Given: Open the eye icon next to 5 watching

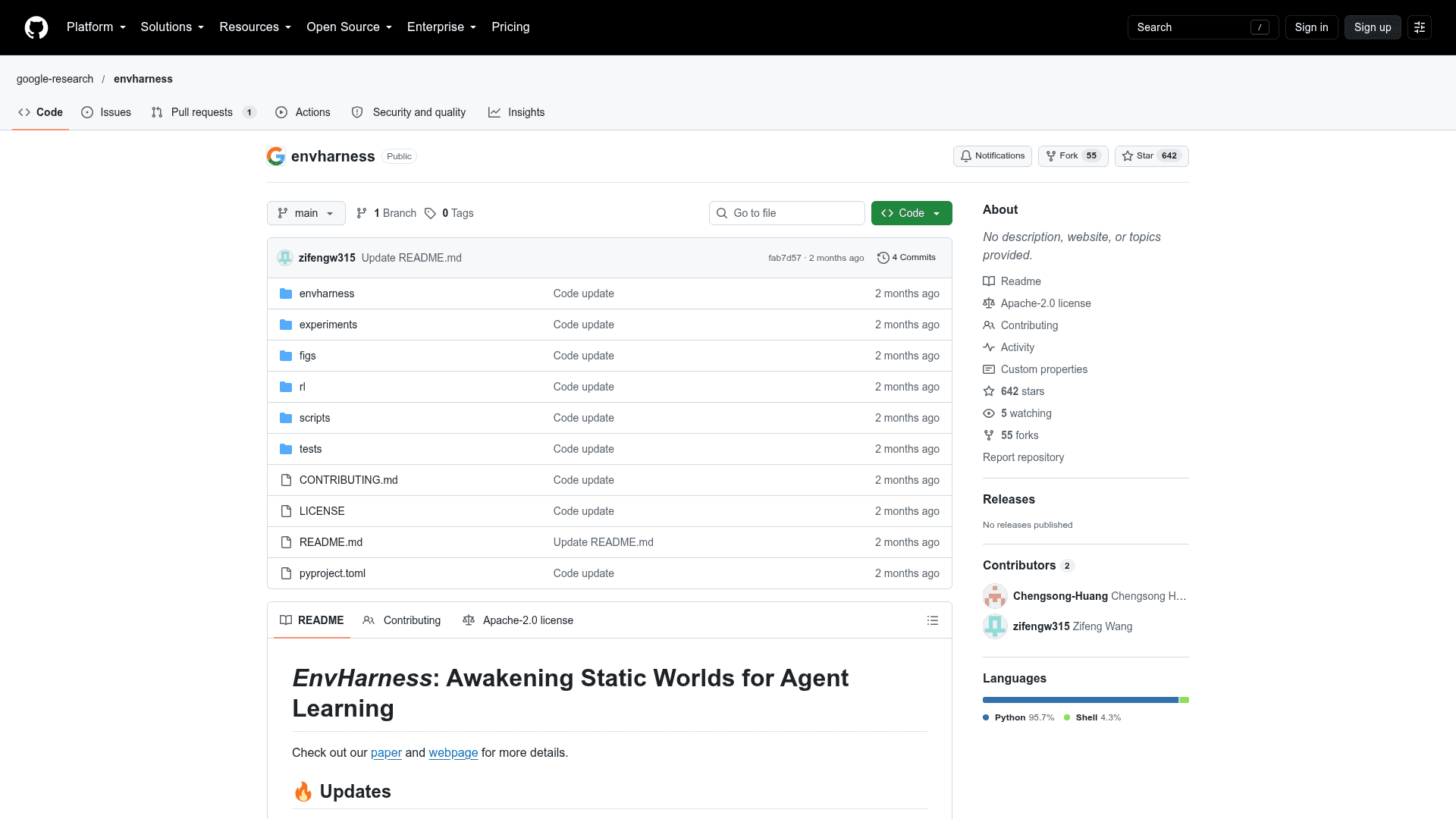Looking at the screenshot, I should pyautogui.click(x=989, y=413).
